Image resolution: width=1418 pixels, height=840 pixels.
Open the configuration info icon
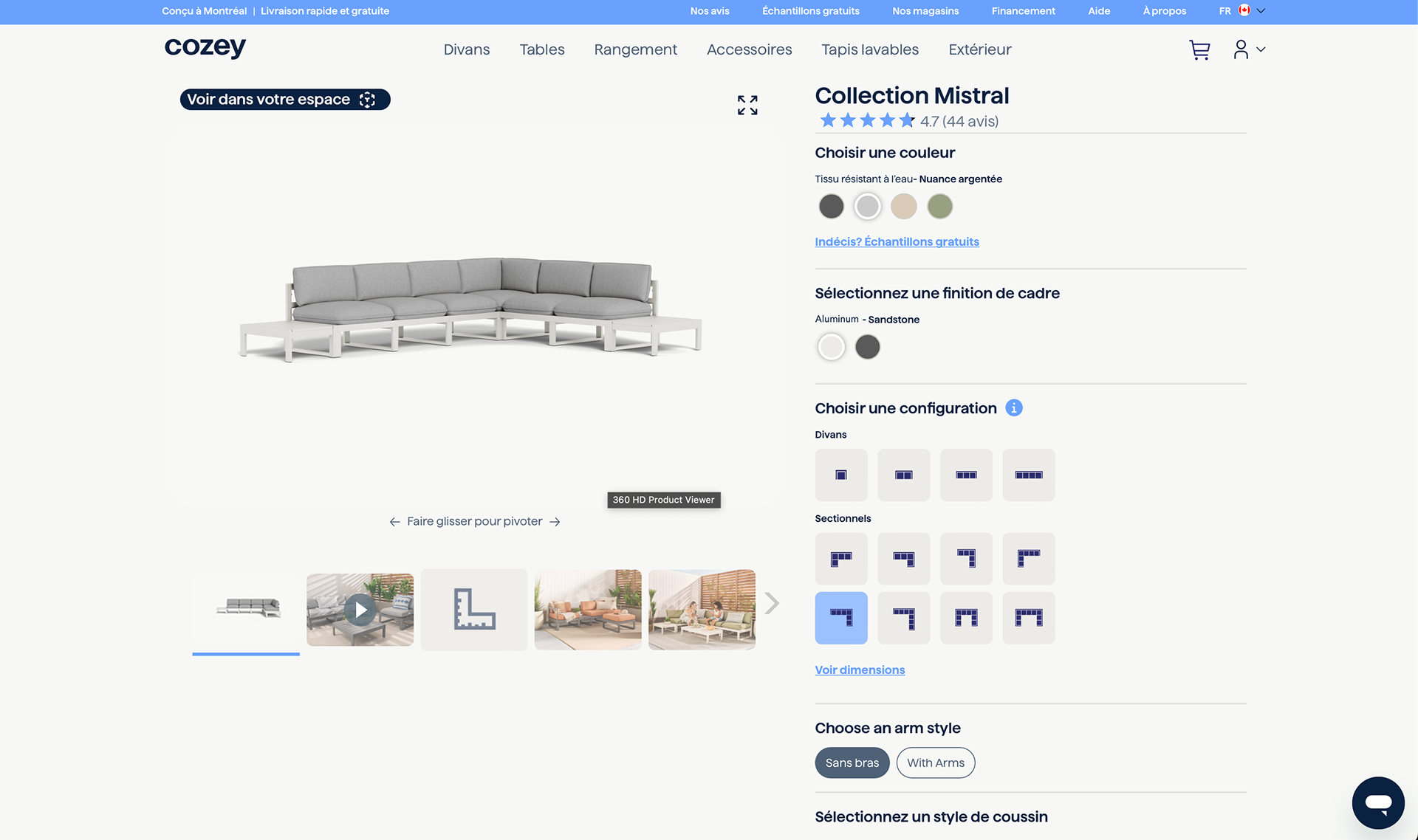click(1014, 408)
